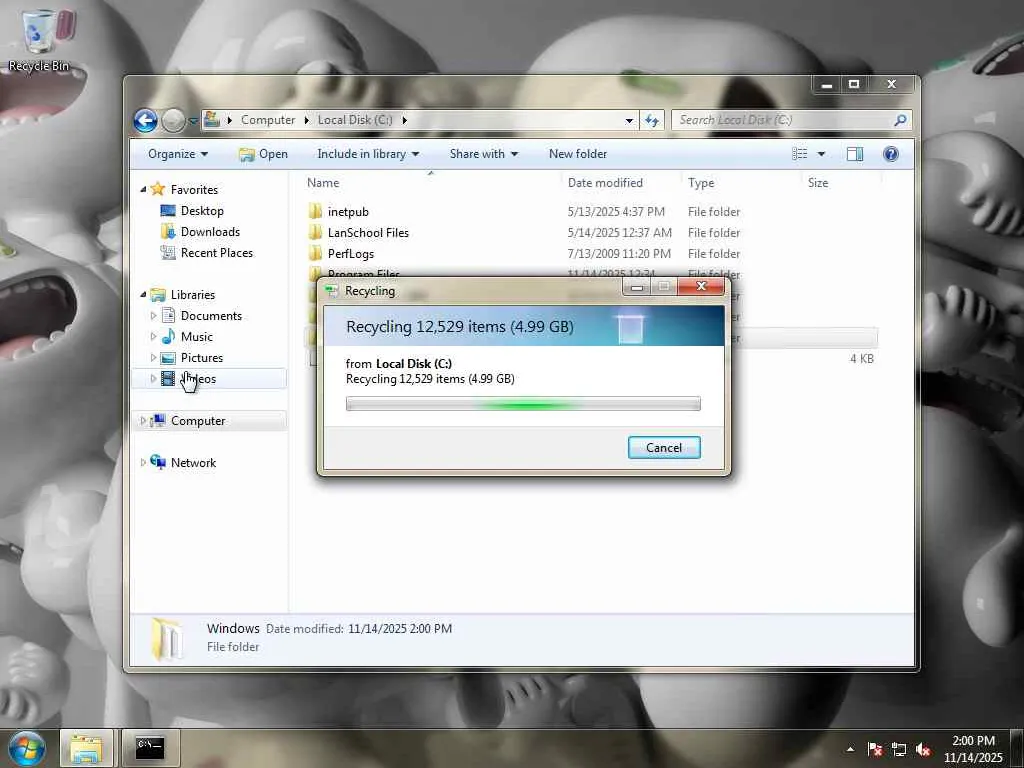Select Computer breadcrumb in address bar

pyautogui.click(x=268, y=120)
